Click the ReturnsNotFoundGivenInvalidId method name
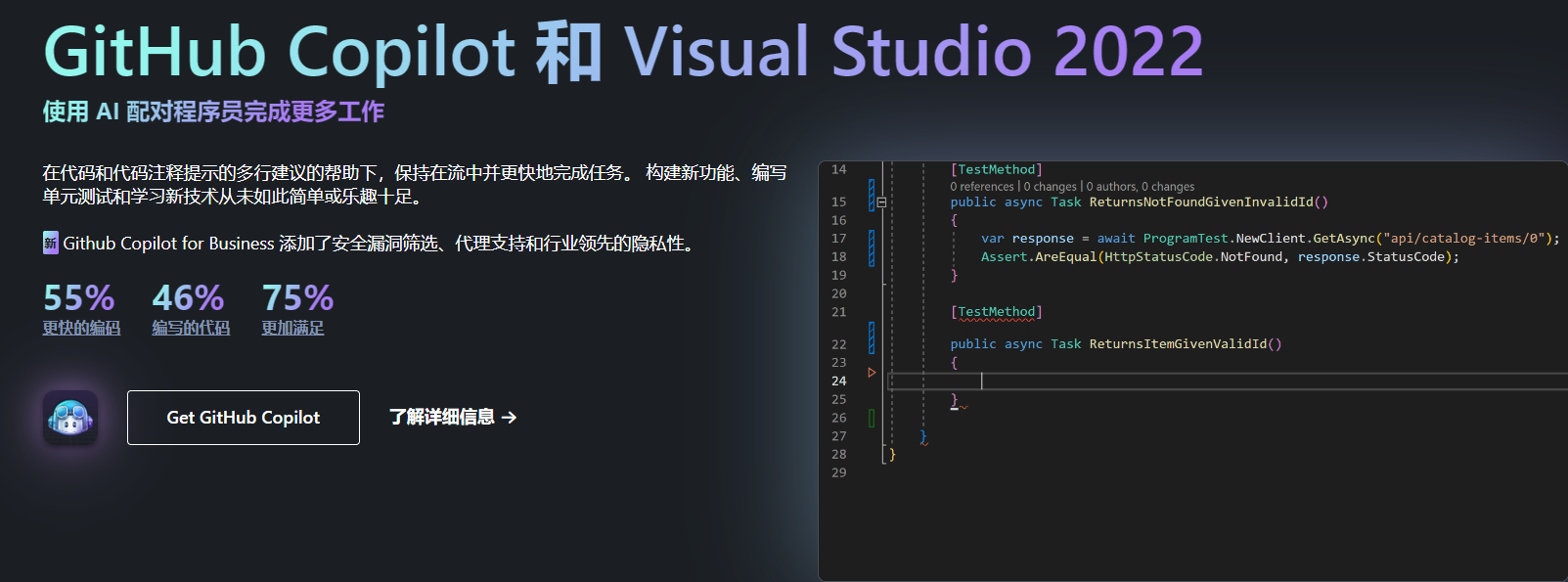The image size is (1568, 582). pyautogui.click(x=1201, y=202)
